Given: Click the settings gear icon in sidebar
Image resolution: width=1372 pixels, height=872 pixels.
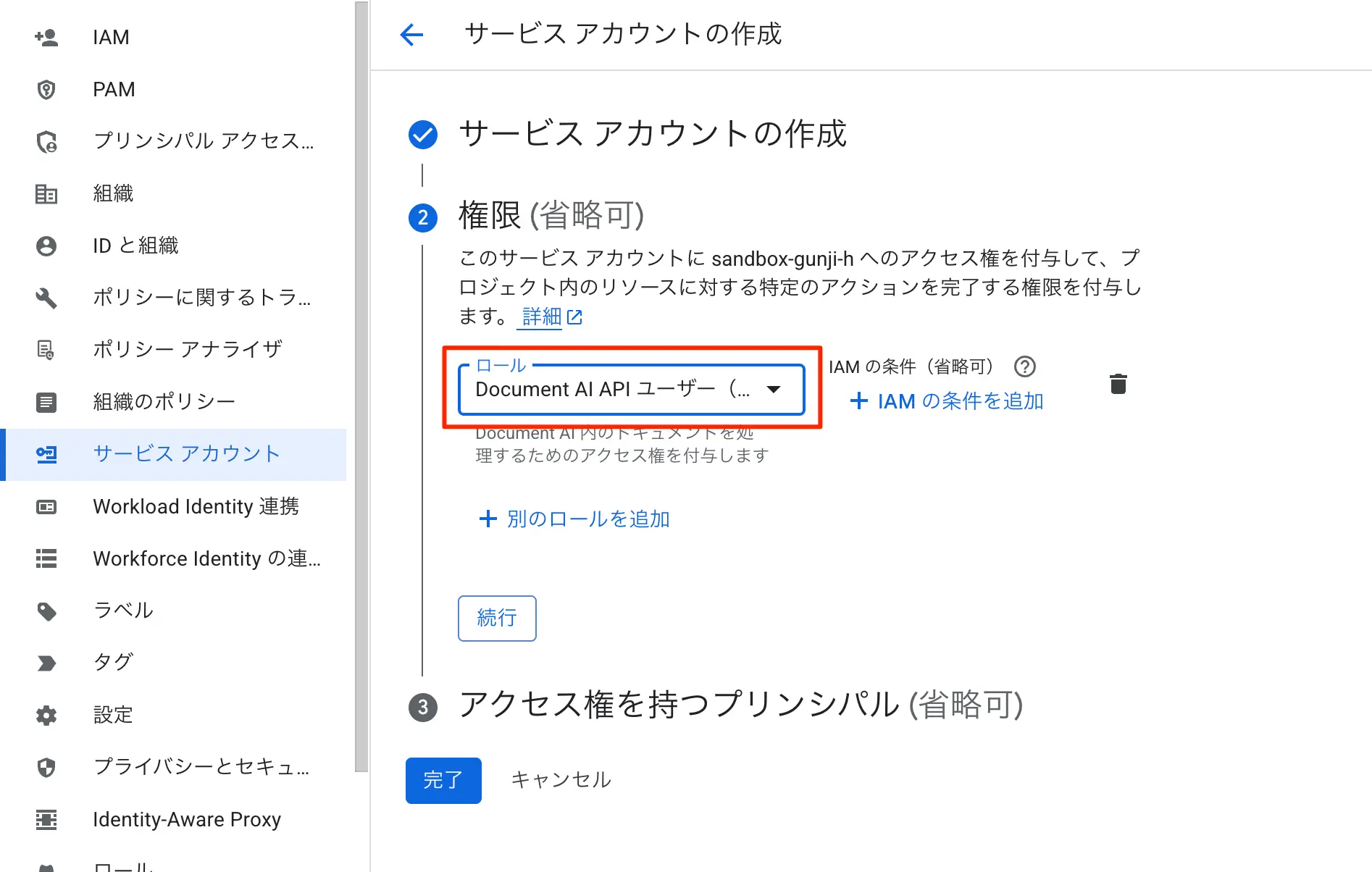Looking at the screenshot, I should (x=46, y=716).
